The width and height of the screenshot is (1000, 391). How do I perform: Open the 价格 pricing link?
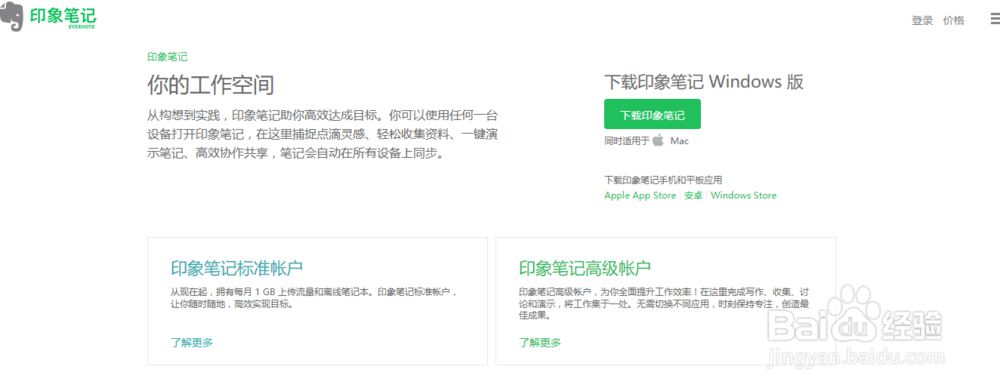point(953,20)
